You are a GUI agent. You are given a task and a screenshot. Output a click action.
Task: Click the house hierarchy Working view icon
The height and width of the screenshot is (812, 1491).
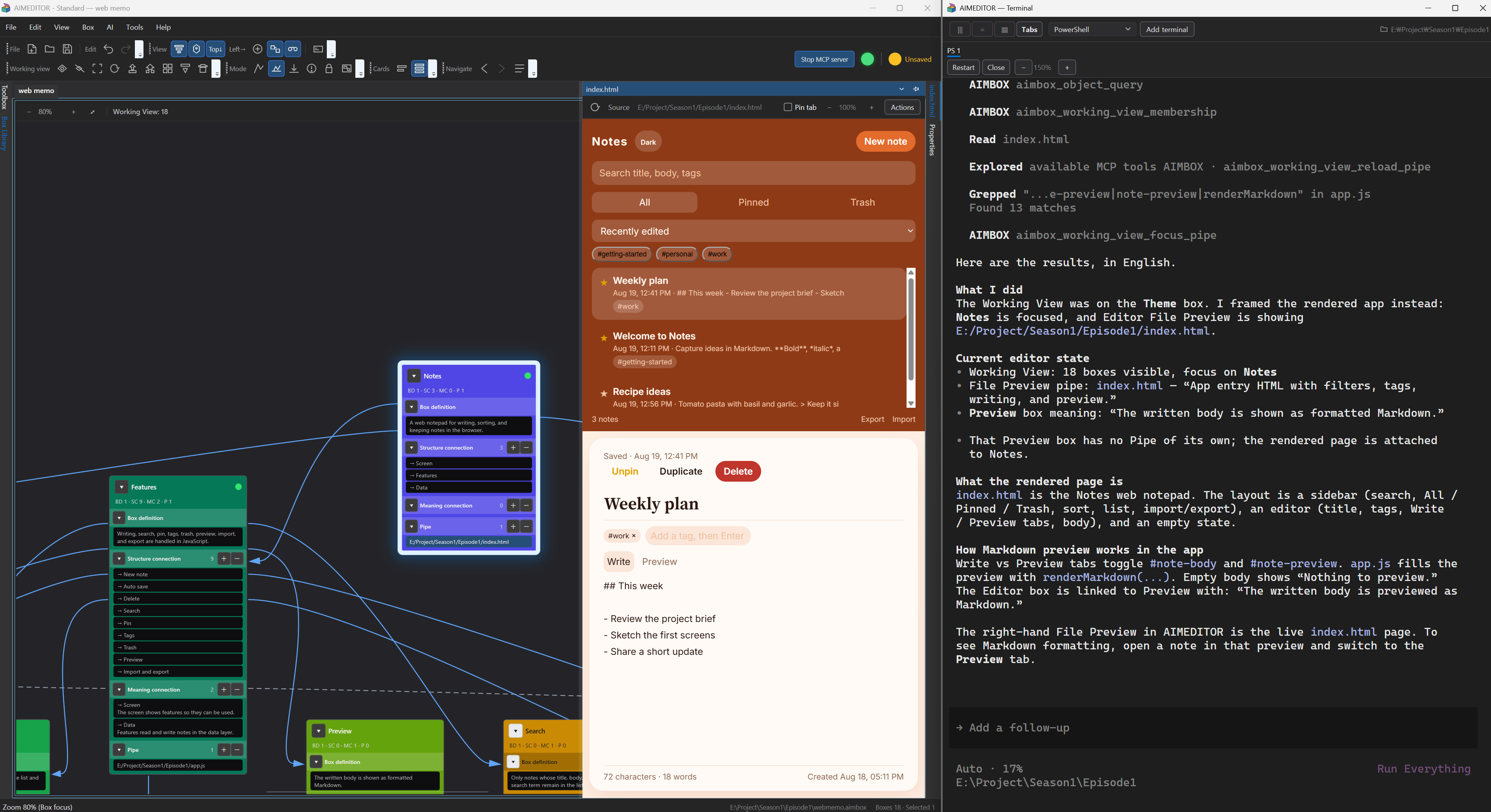pos(150,68)
